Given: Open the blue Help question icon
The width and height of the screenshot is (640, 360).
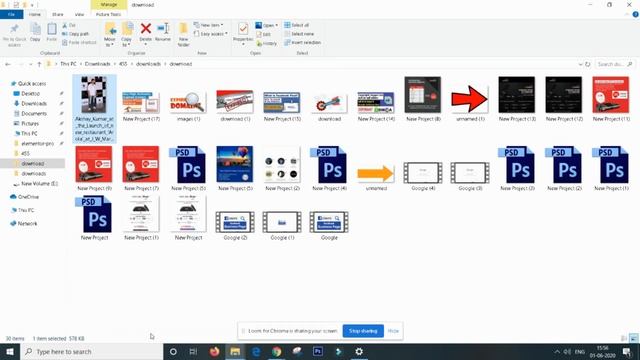Looking at the screenshot, I should coord(636,14).
